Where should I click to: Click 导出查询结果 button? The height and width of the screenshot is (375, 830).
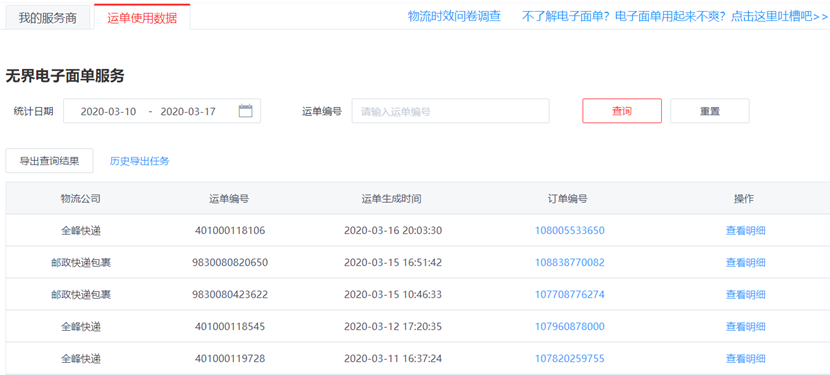[49, 161]
